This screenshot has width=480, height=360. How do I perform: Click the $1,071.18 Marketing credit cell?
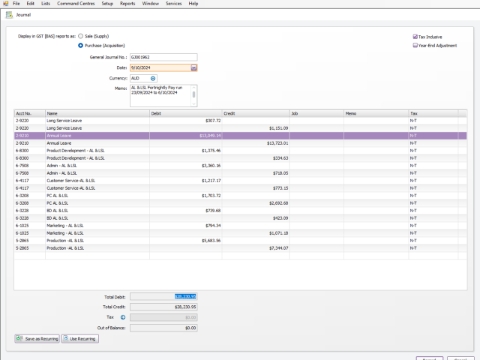coord(256,233)
